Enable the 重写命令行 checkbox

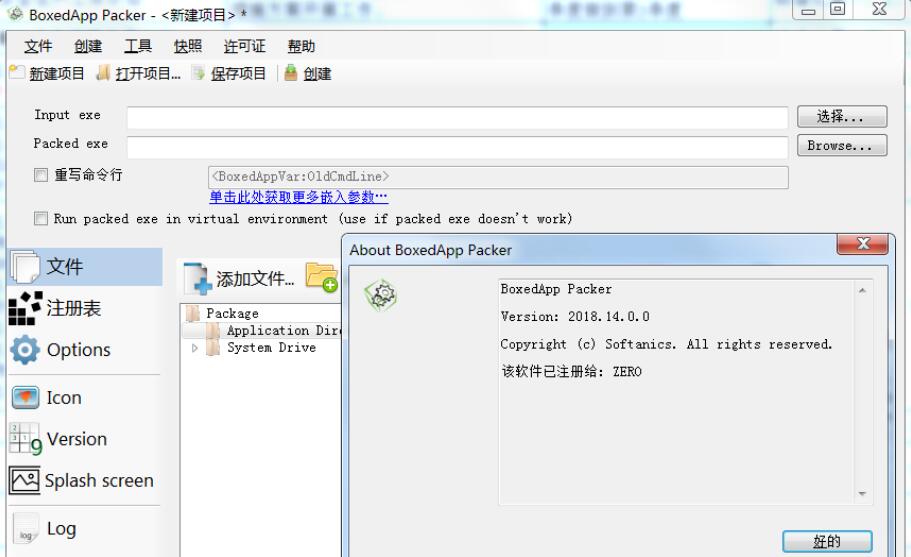[x=41, y=175]
